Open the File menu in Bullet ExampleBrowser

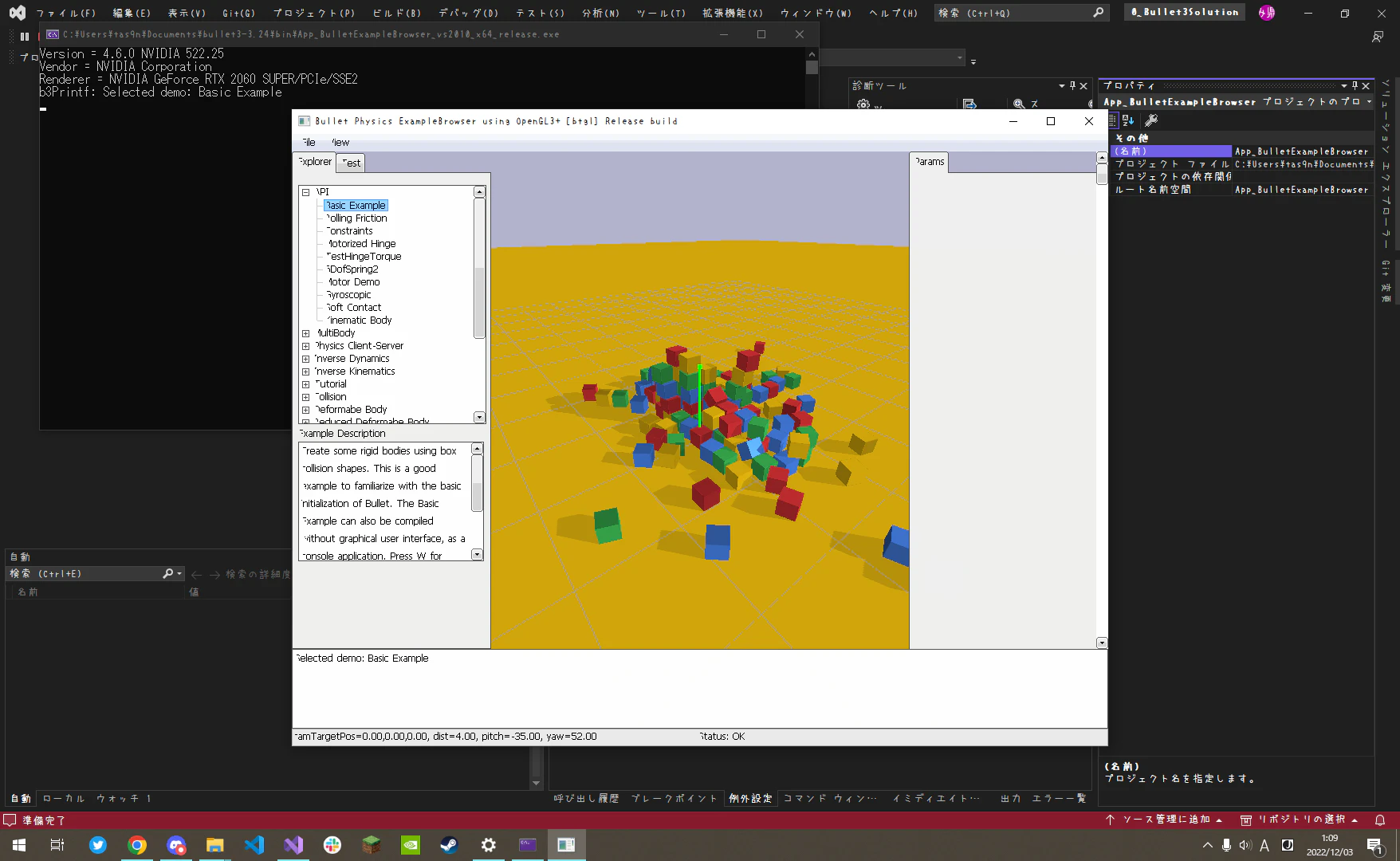tap(309, 143)
